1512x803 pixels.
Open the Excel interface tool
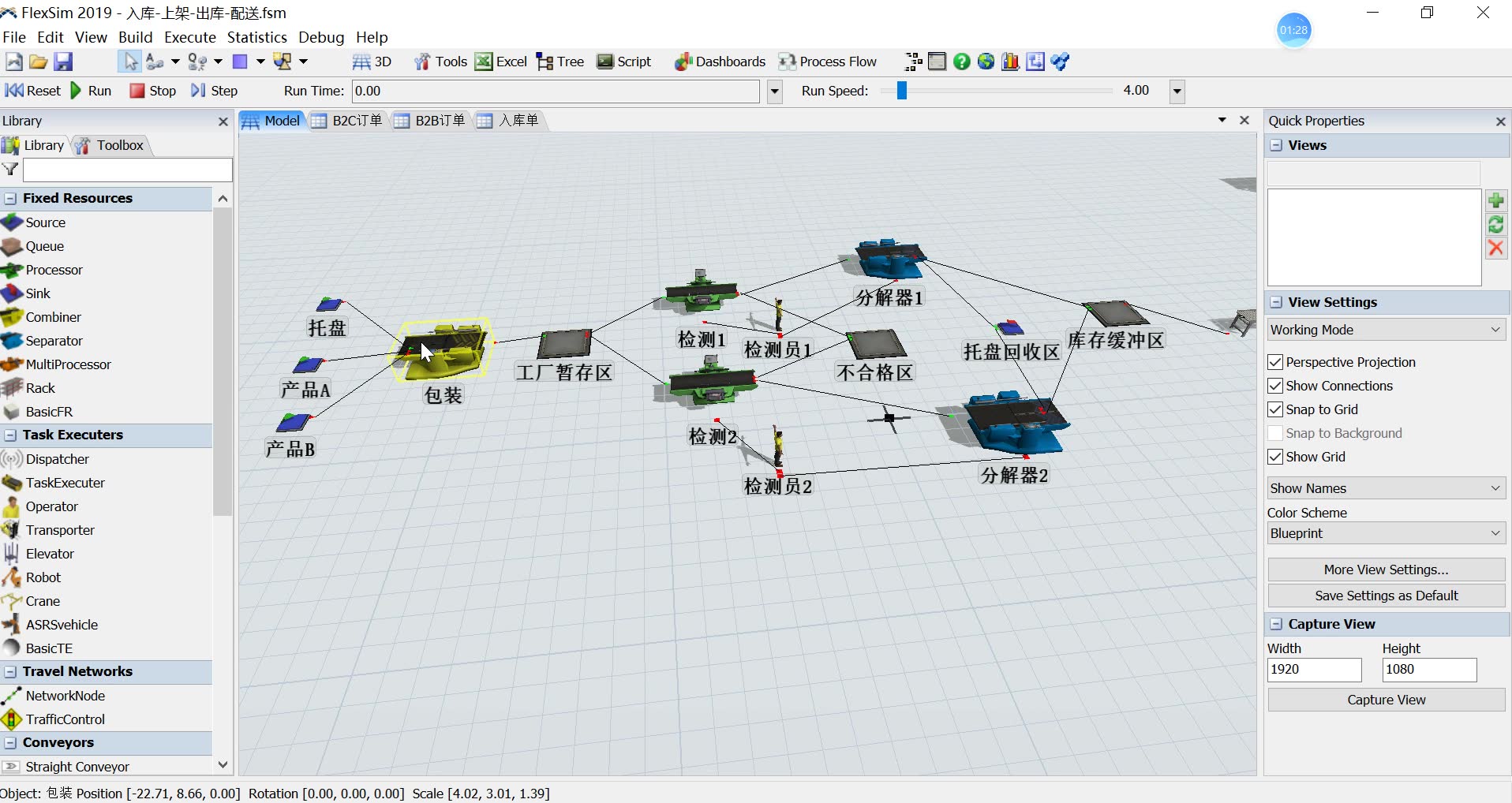(x=501, y=62)
